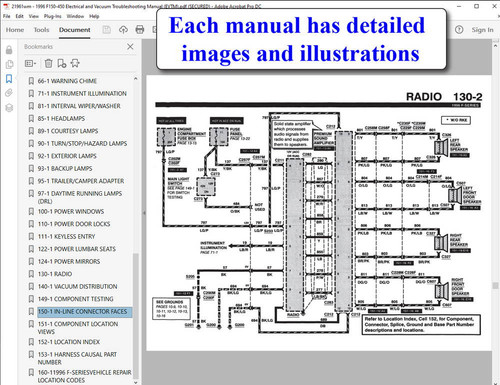Open bookmark 122-1 POWER LUMBAR SEATS

(x=77, y=249)
